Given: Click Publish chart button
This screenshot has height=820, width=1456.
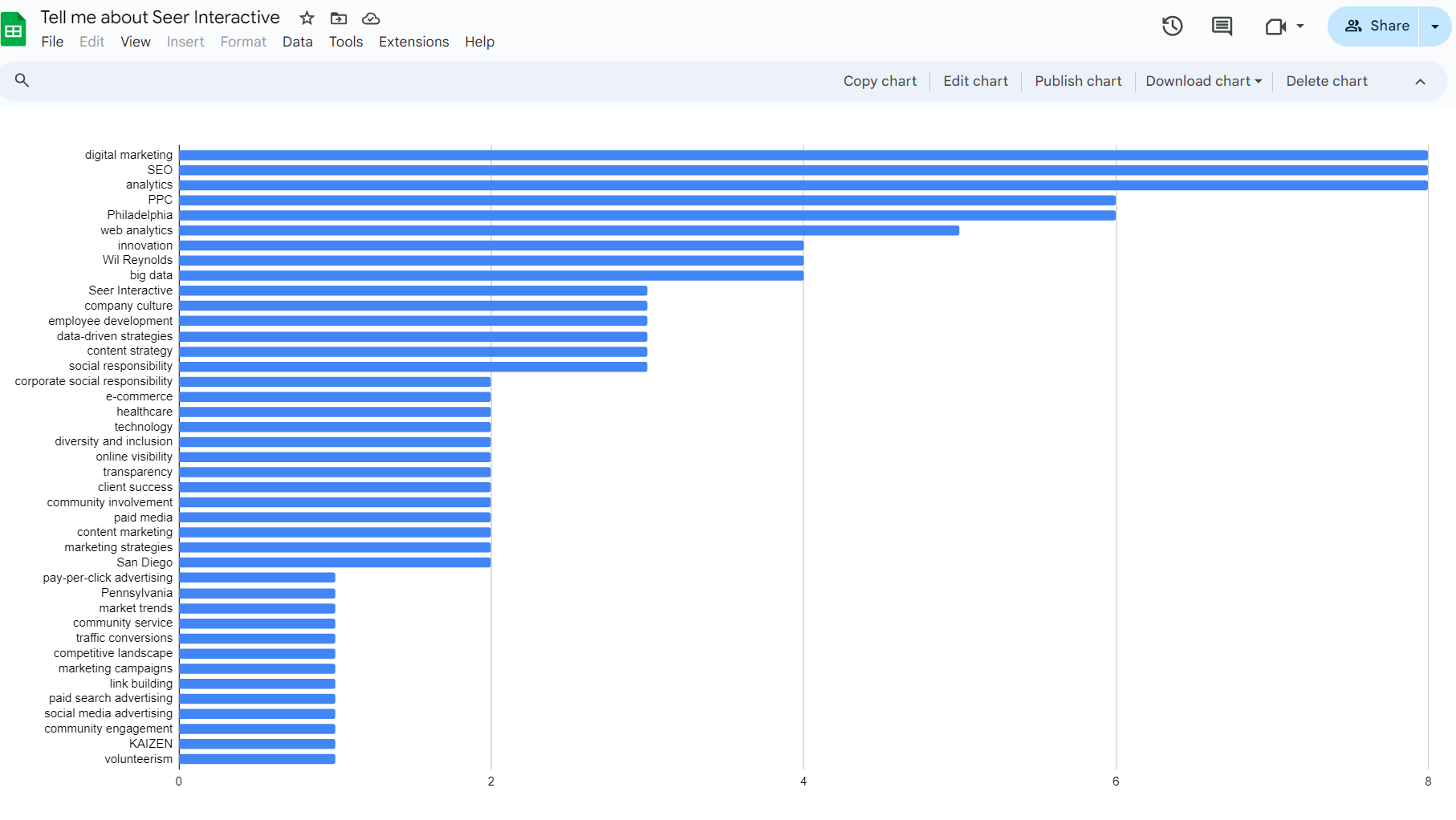Looking at the screenshot, I should [1078, 81].
